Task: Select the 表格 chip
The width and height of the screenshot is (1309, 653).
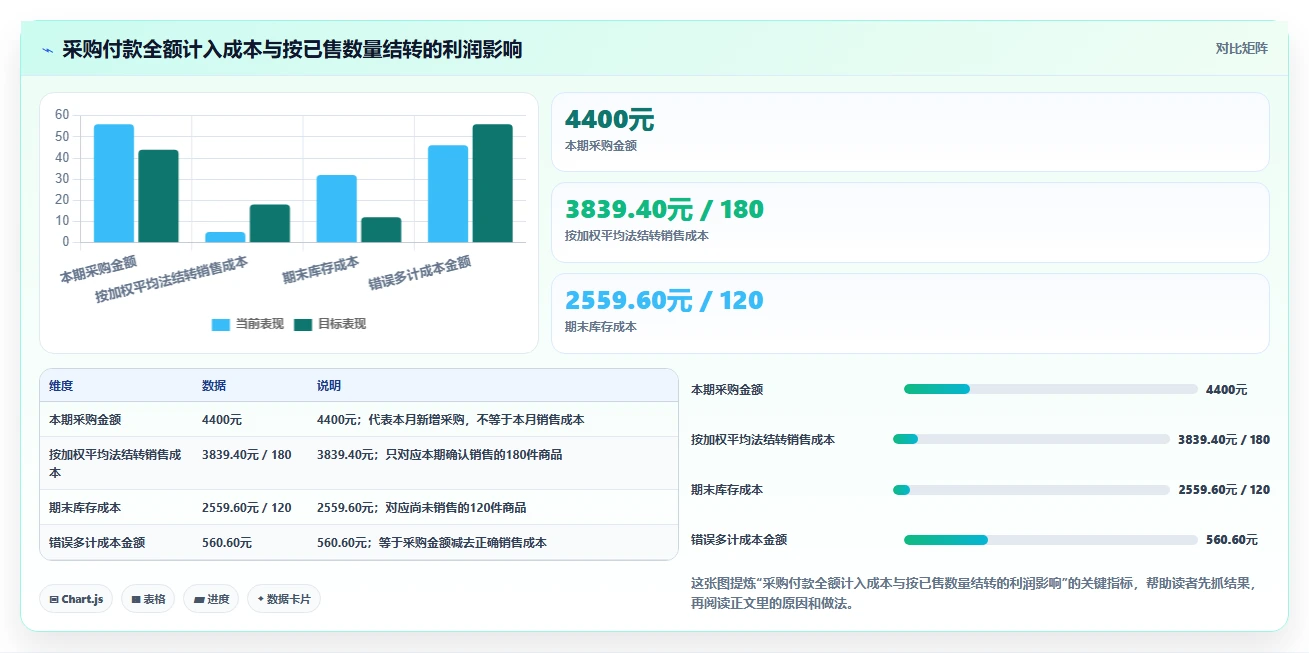Action: tap(148, 599)
